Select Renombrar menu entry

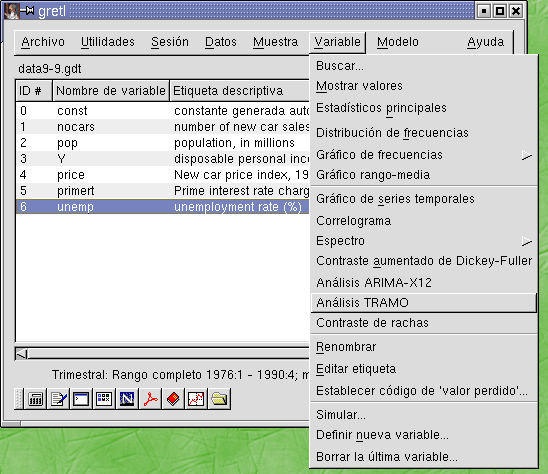click(424, 347)
